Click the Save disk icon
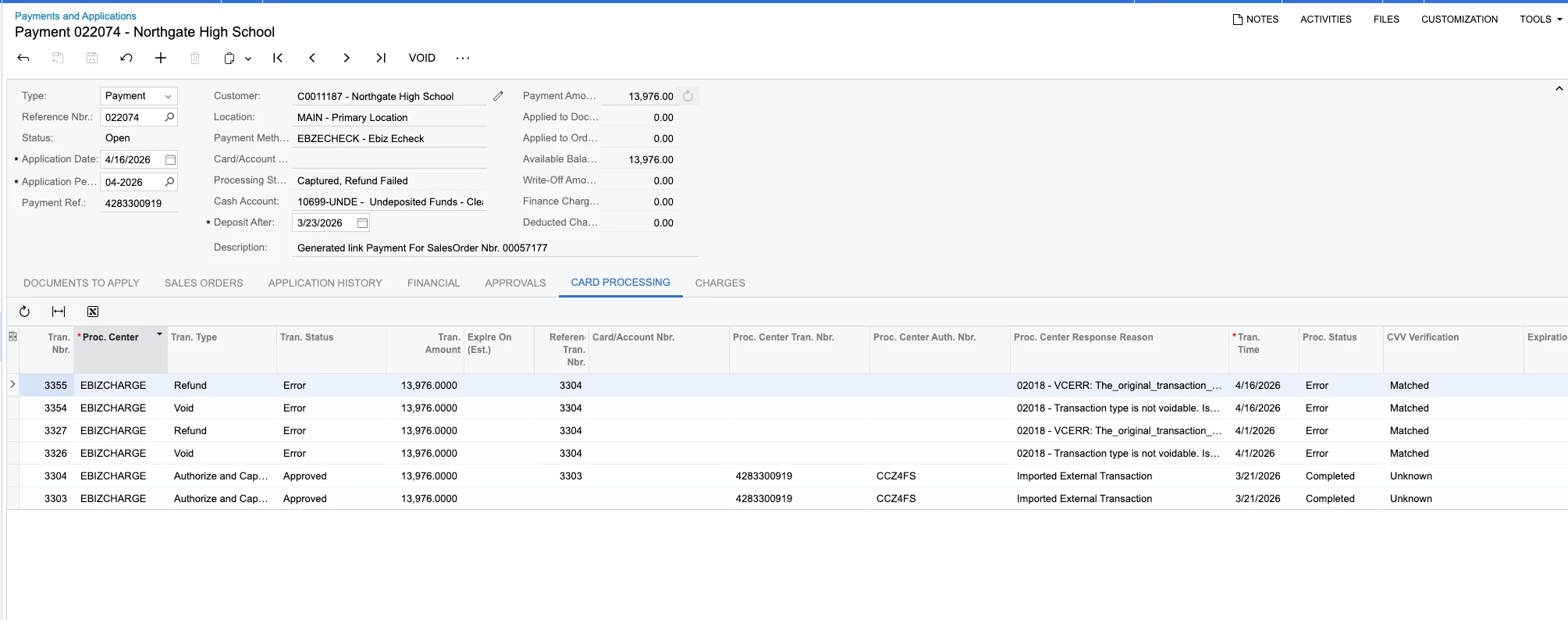 point(92,58)
